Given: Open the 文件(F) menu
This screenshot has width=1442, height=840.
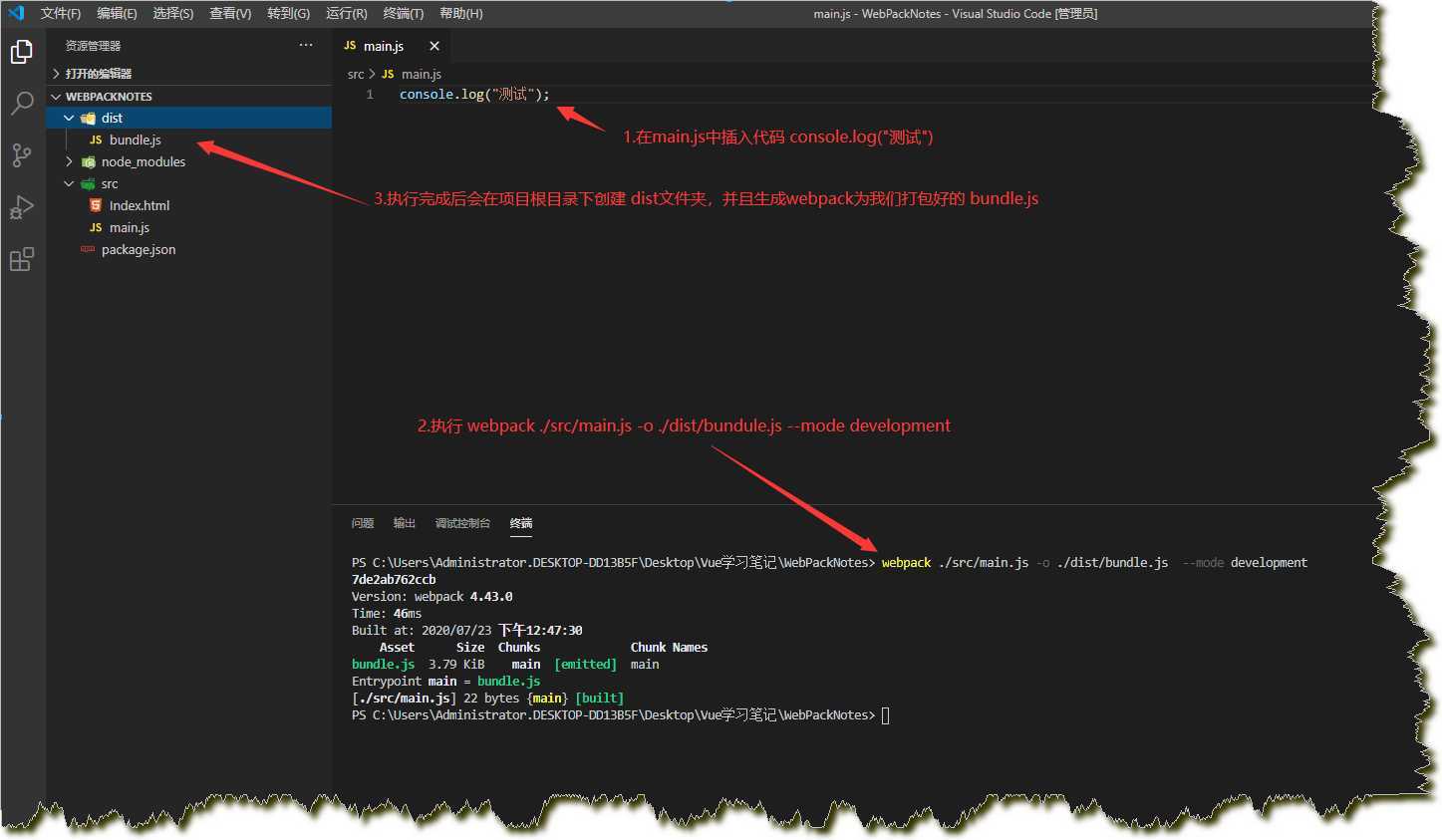Looking at the screenshot, I should click(61, 13).
